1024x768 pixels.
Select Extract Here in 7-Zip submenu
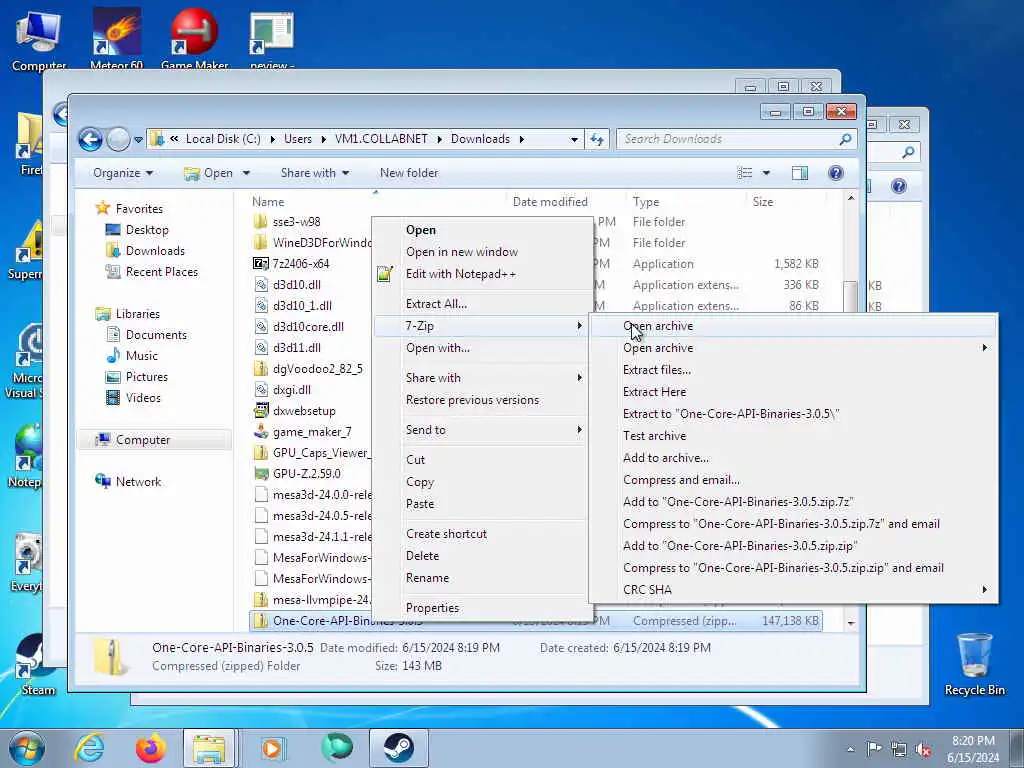point(654,392)
